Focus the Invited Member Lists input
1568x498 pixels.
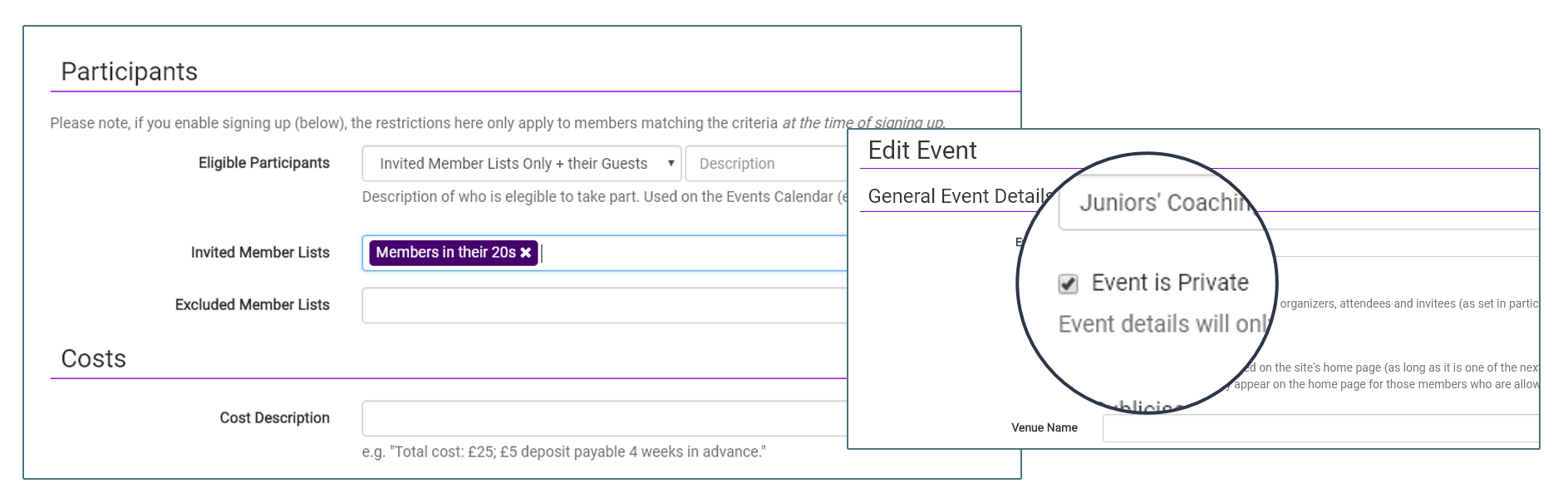[x=690, y=253]
